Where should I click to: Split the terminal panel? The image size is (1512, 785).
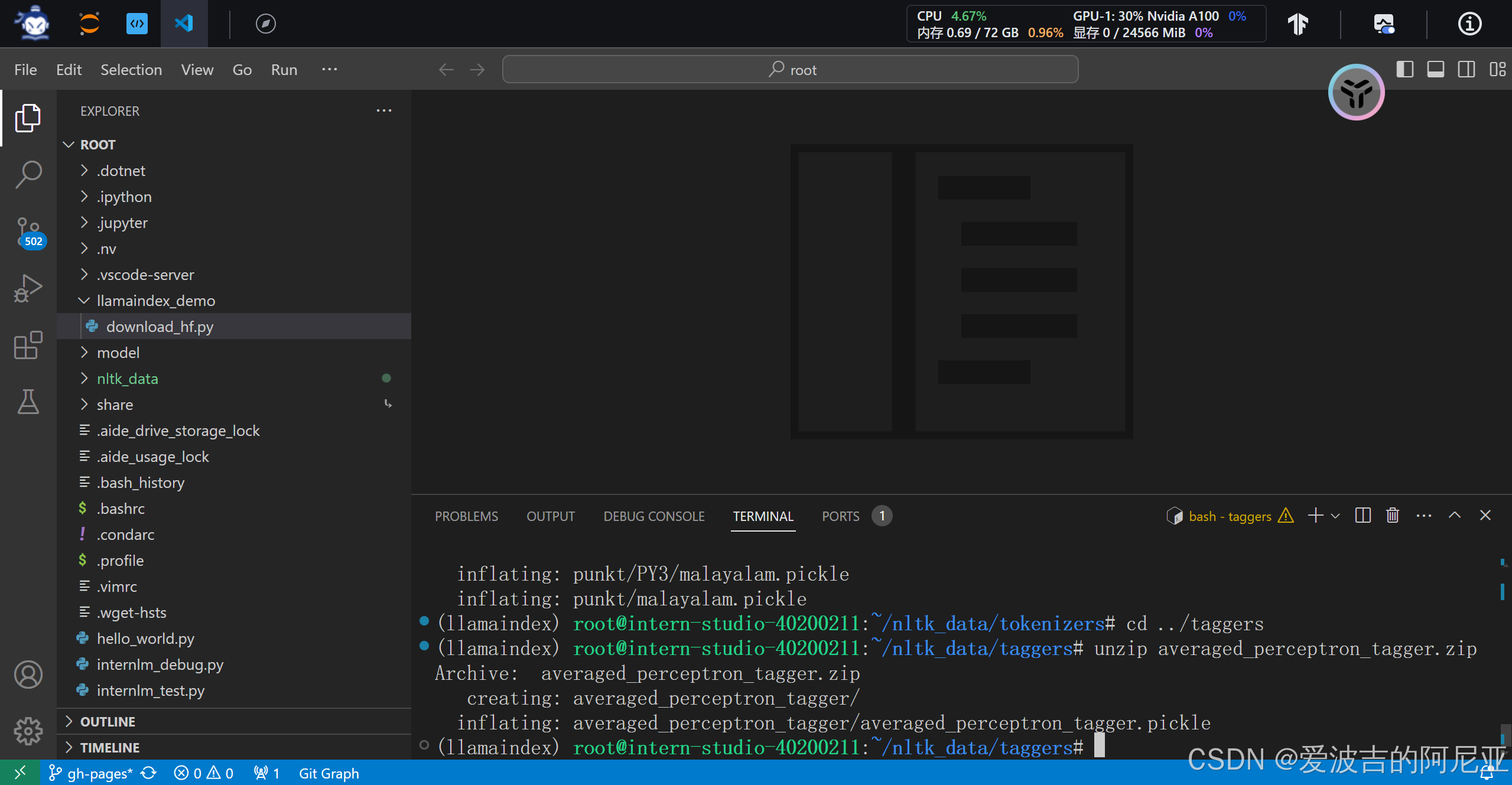point(1363,516)
